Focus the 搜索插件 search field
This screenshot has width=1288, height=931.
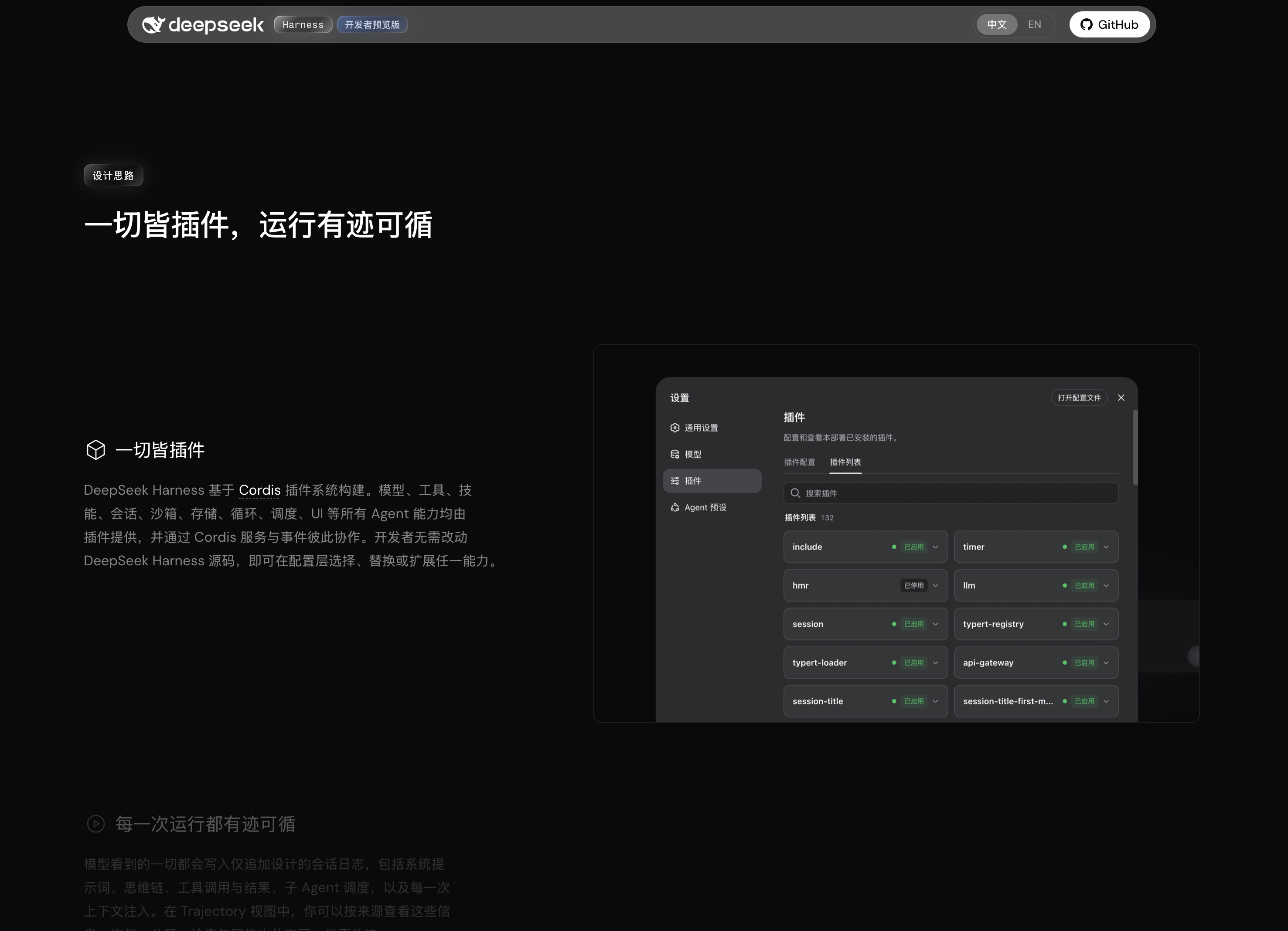tap(951, 493)
